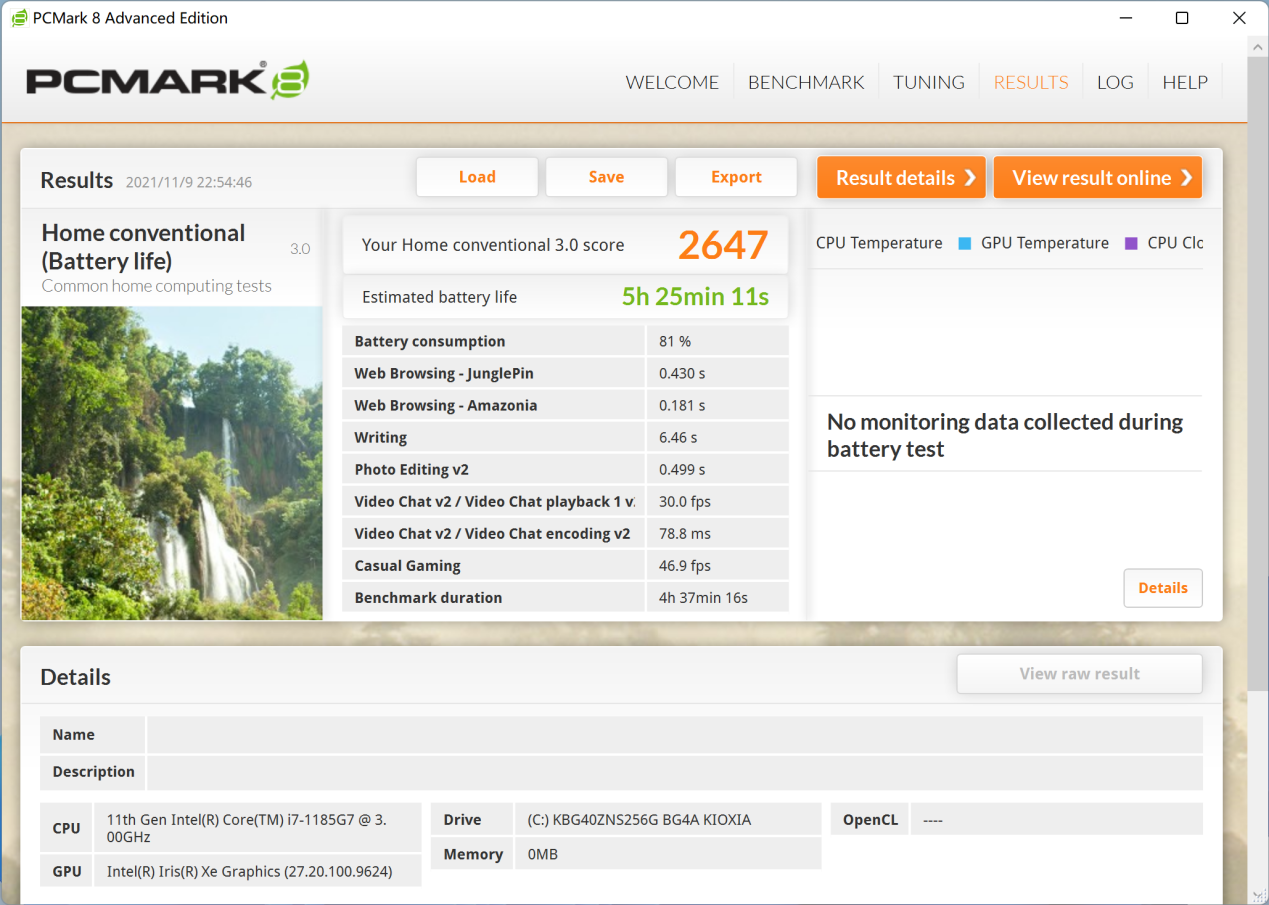Open the HELP tab
This screenshot has height=905, width=1269.
[x=1185, y=82]
